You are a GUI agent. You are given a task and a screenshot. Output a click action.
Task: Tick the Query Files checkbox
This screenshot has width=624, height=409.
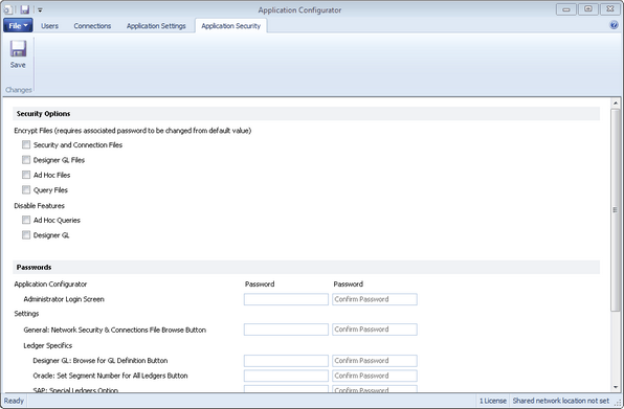[x=27, y=190]
